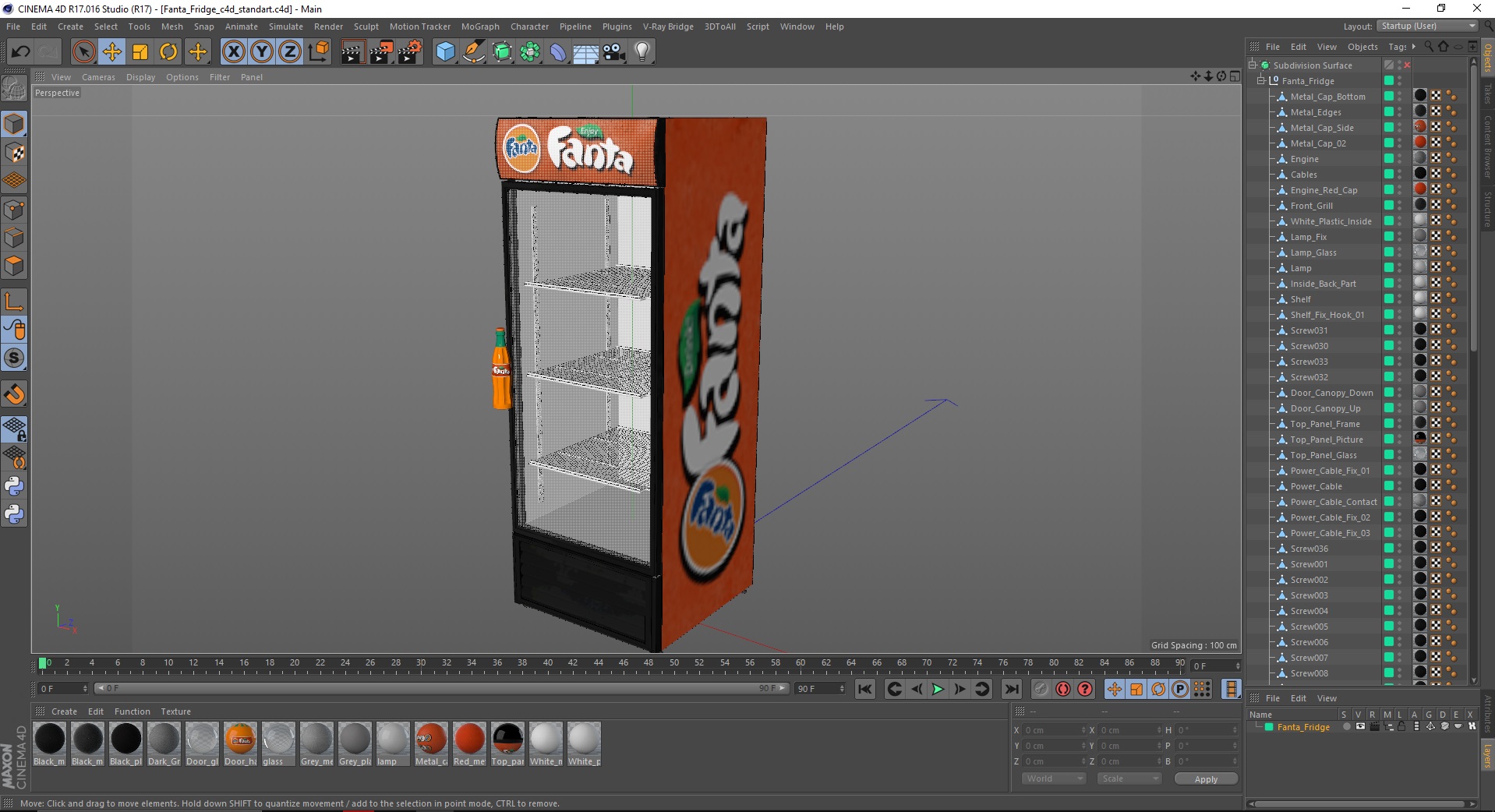This screenshot has width=1495, height=812.
Task: Toggle Y axis lock
Action: pos(262,52)
